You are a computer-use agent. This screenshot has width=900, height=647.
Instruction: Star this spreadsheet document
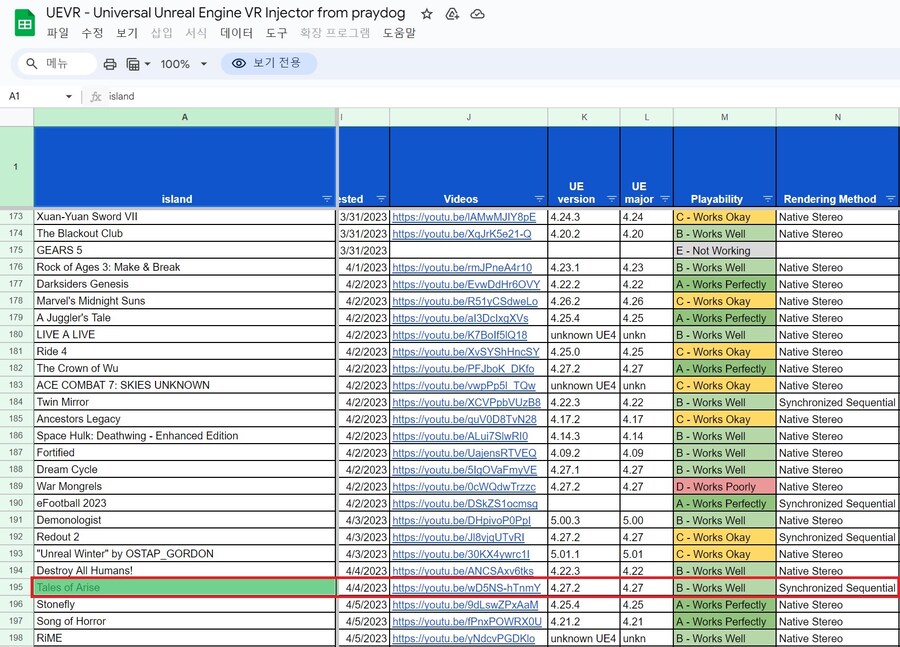pyautogui.click(x=427, y=14)
